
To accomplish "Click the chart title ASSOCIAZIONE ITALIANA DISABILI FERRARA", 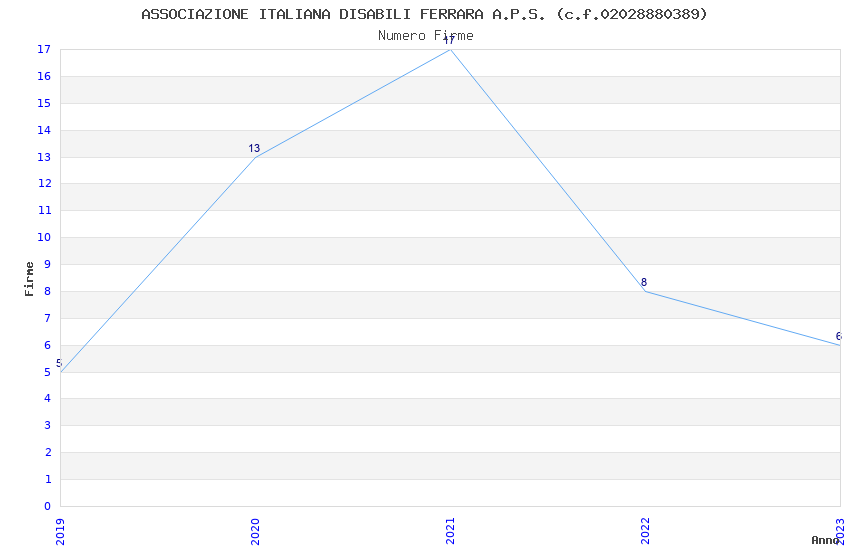I will (424, 15).
